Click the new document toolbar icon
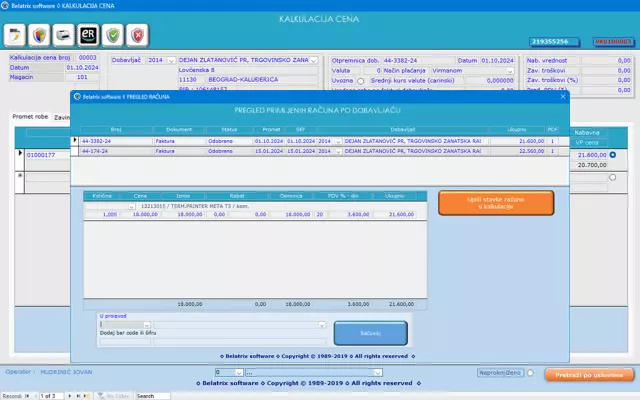This screenshot has height=400, width=640. coord(17,35)
